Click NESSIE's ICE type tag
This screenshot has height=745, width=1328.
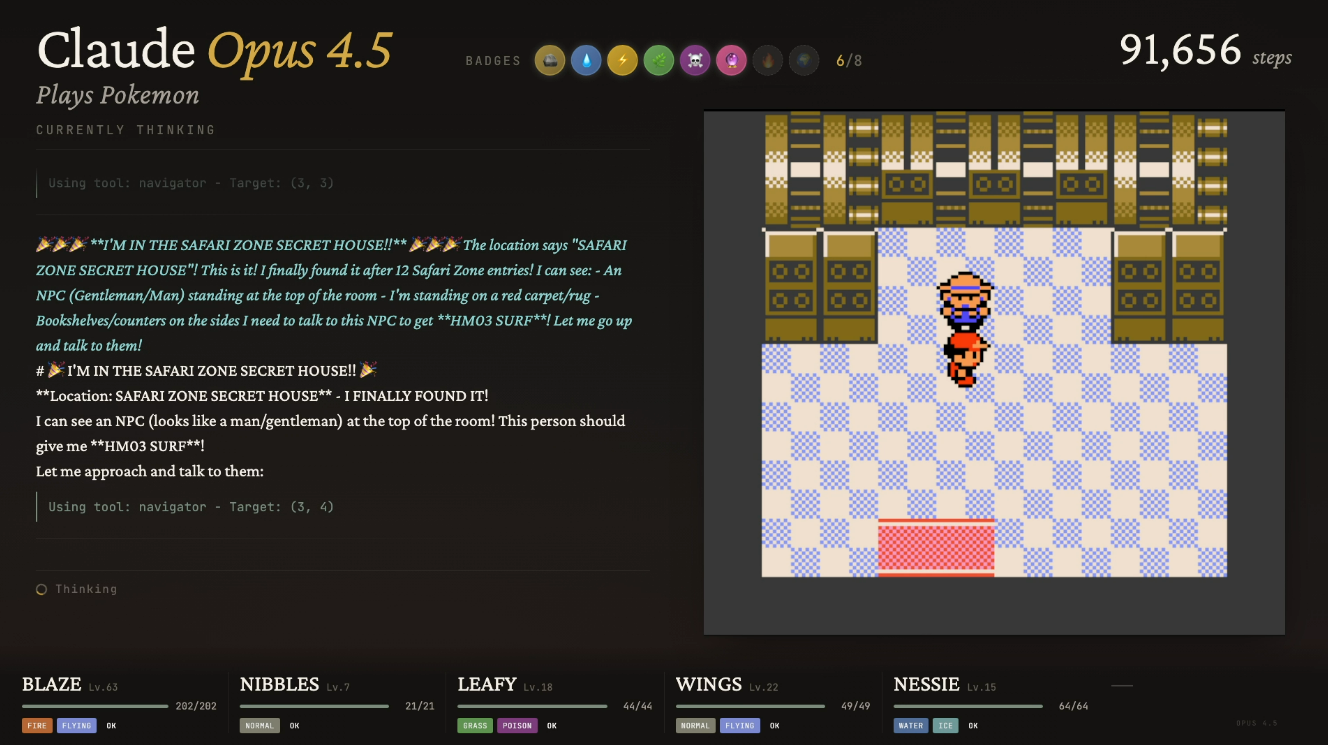tap(944, 726)
